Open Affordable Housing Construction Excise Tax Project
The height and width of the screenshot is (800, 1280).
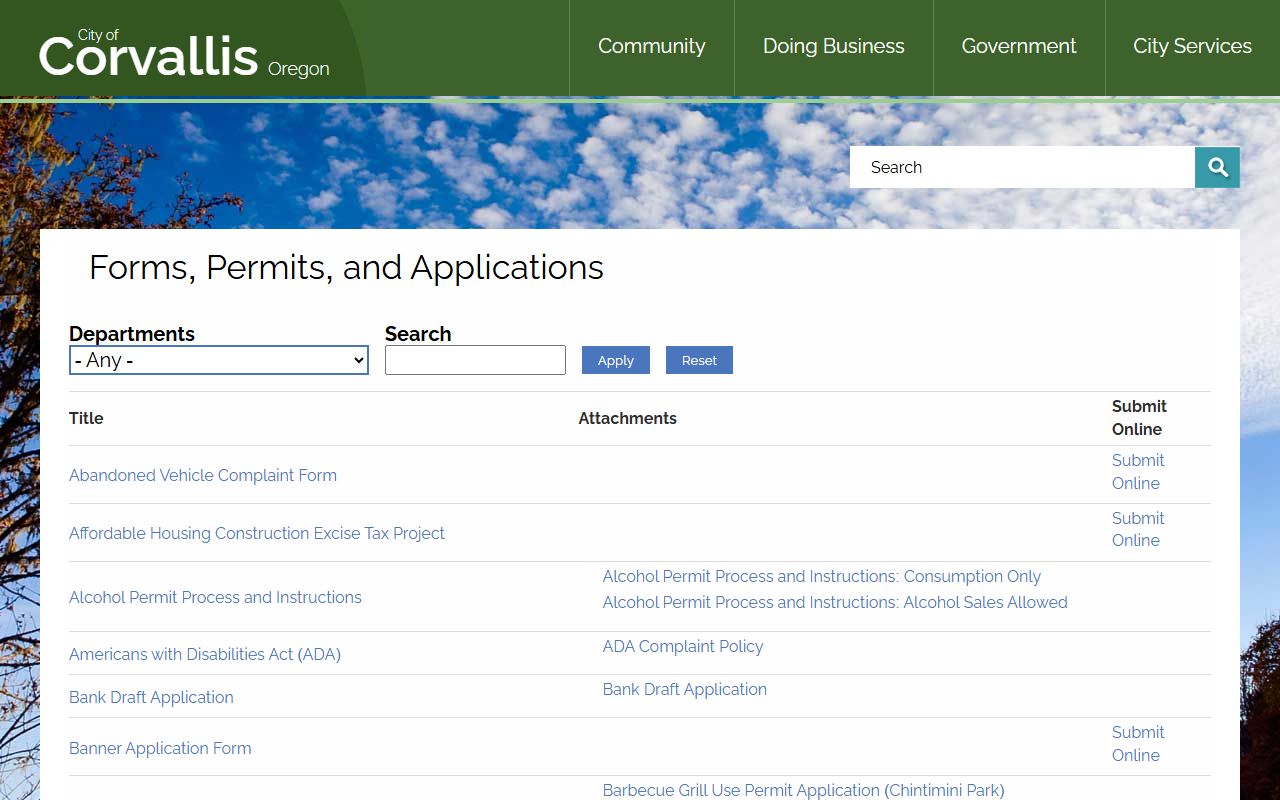[x=257, y=533]
